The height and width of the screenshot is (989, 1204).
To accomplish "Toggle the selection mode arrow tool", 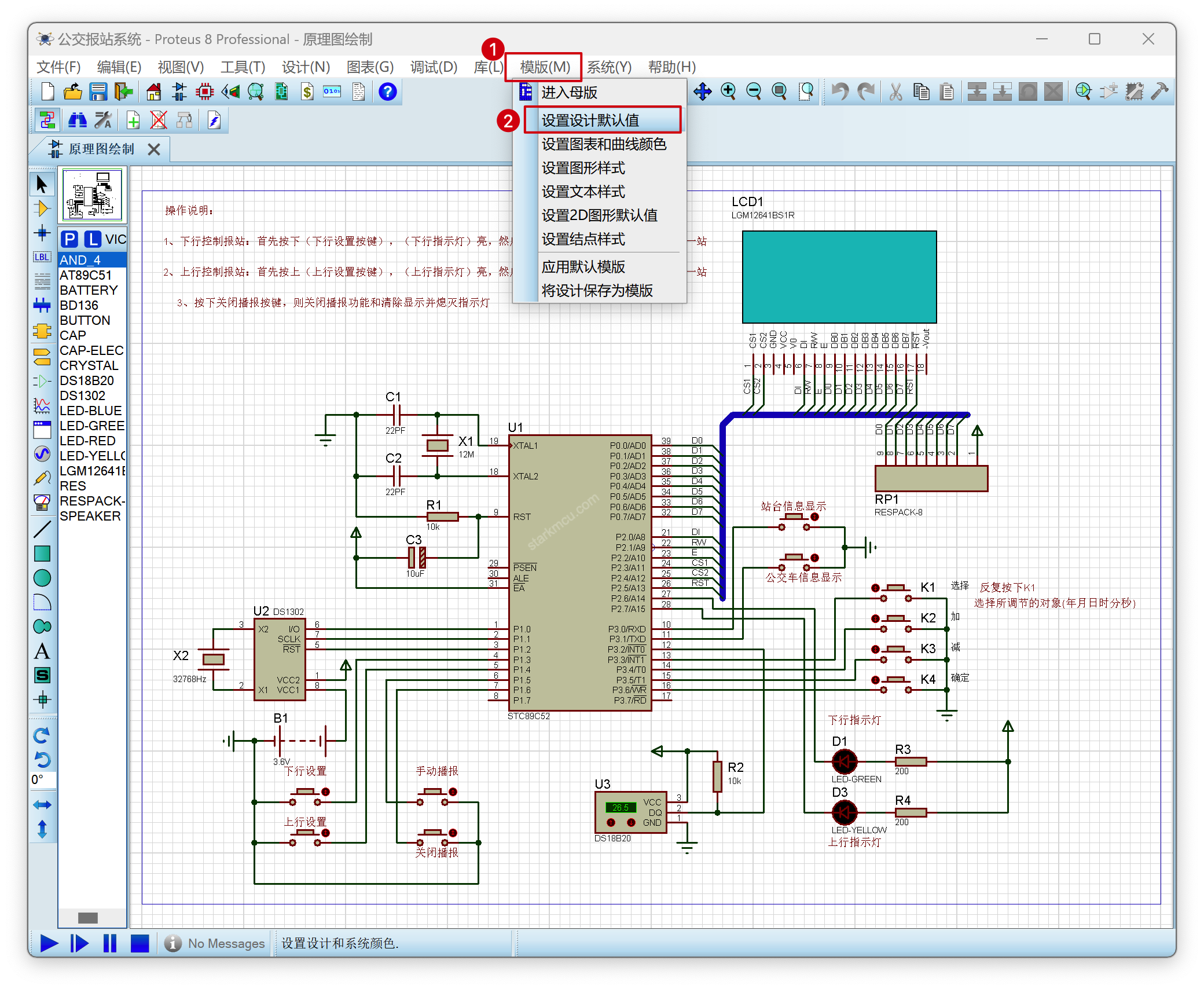I will click(42, 184).
